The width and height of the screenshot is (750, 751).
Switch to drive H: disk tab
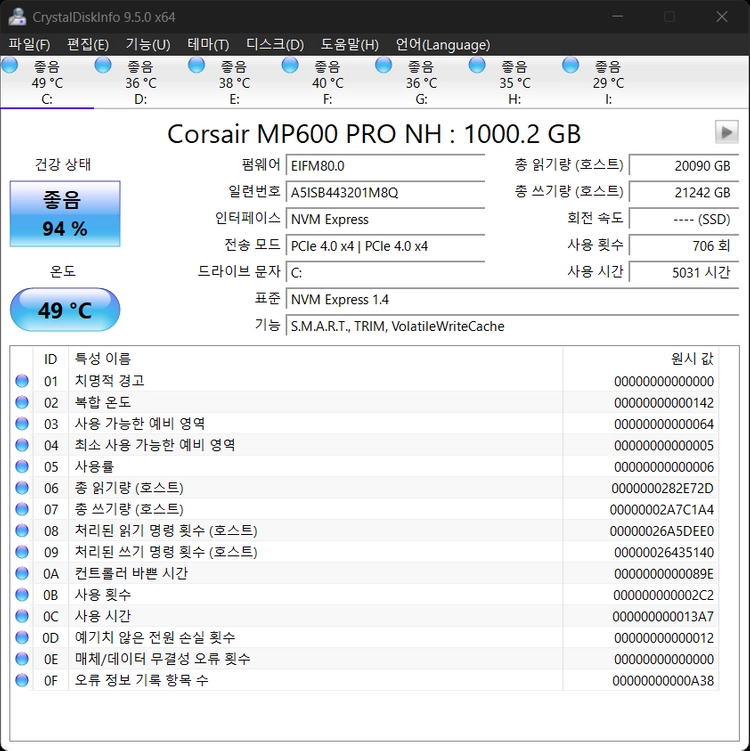pyautogui.click(x=514, y=82)
